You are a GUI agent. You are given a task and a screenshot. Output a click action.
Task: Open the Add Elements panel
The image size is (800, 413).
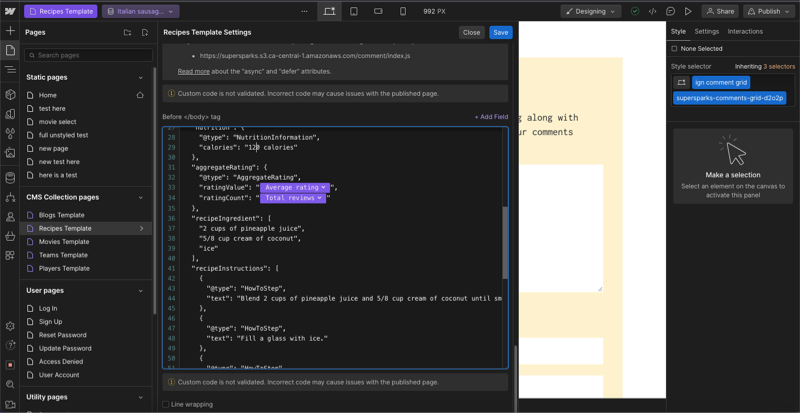pos(10,31)
